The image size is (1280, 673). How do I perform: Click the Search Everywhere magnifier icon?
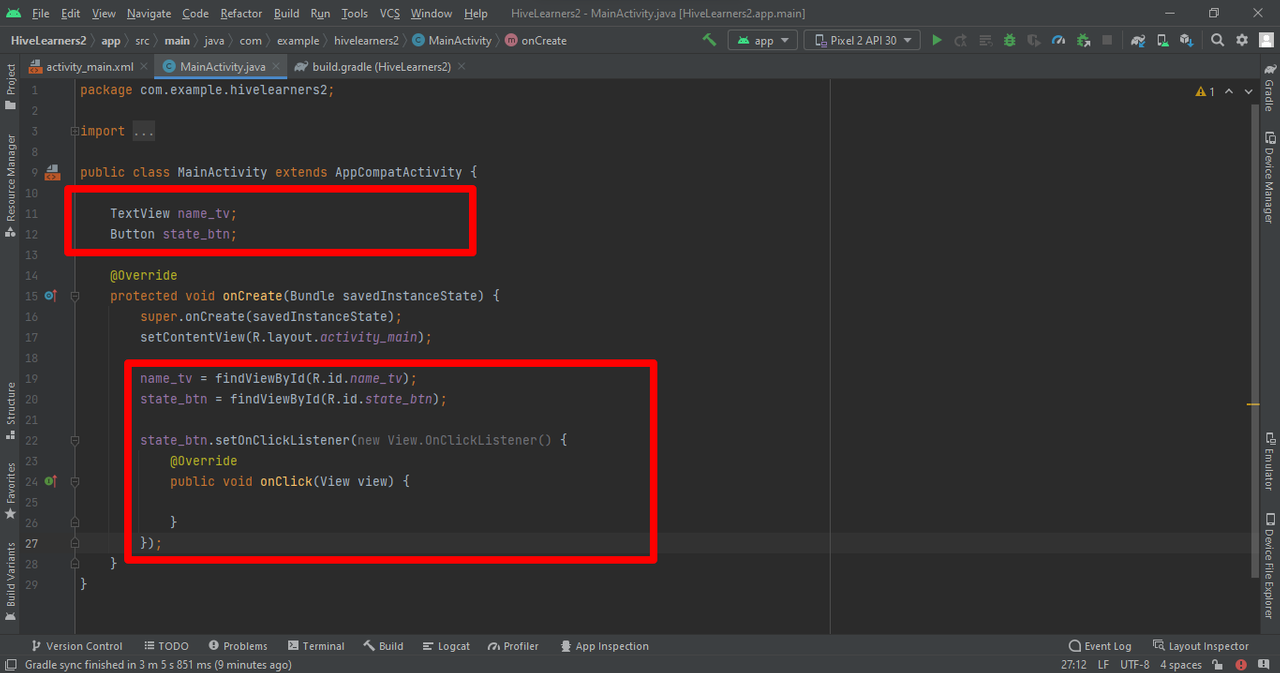coord(1217,41)
